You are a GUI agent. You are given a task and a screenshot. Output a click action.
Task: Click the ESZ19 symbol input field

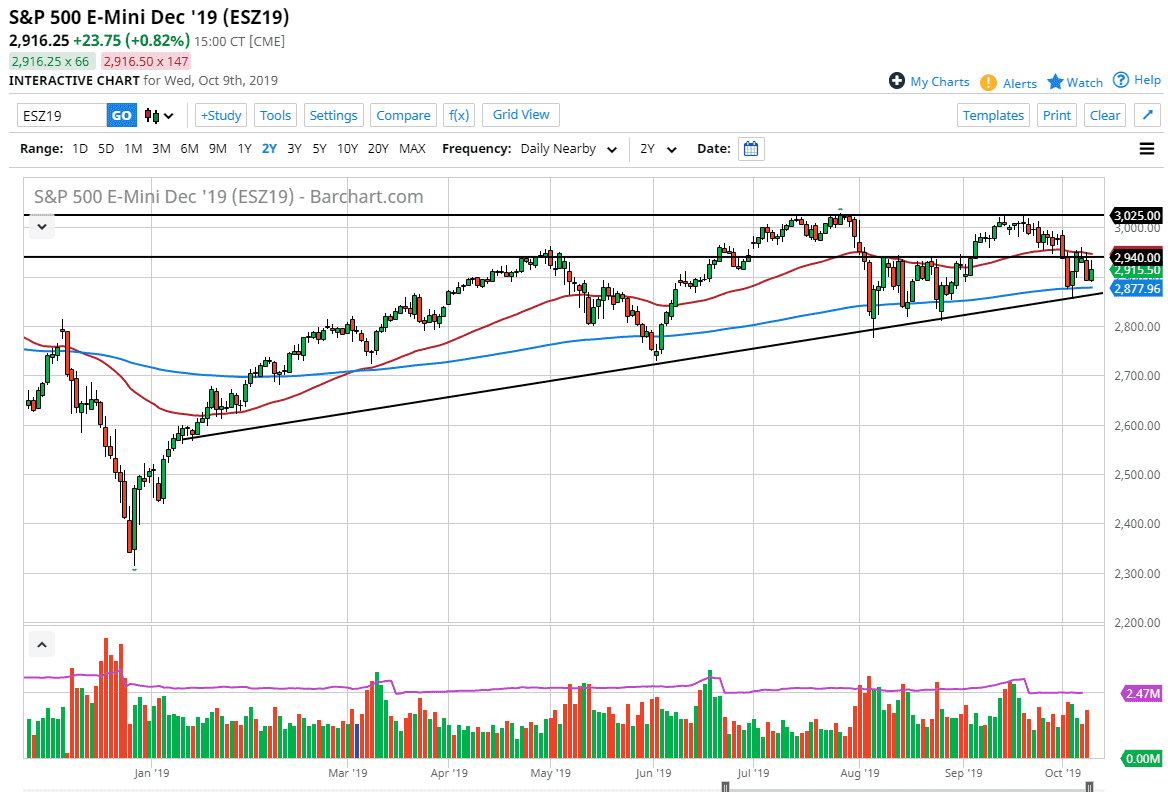pyautogui.click(x=60, y=115)
